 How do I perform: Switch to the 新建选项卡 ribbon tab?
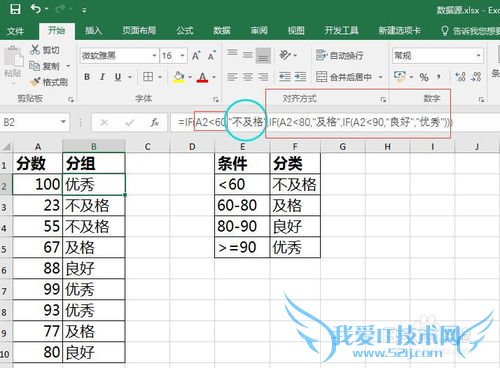(399, 31)
